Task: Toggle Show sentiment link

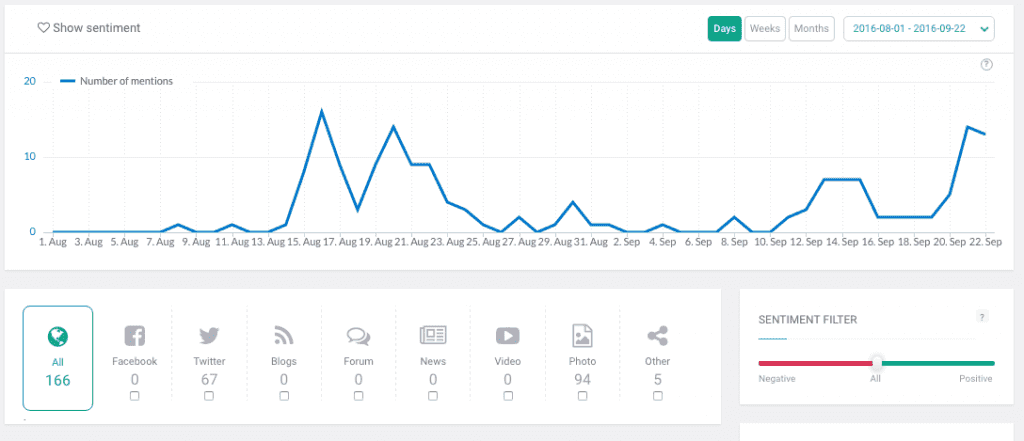Action: 88,28
